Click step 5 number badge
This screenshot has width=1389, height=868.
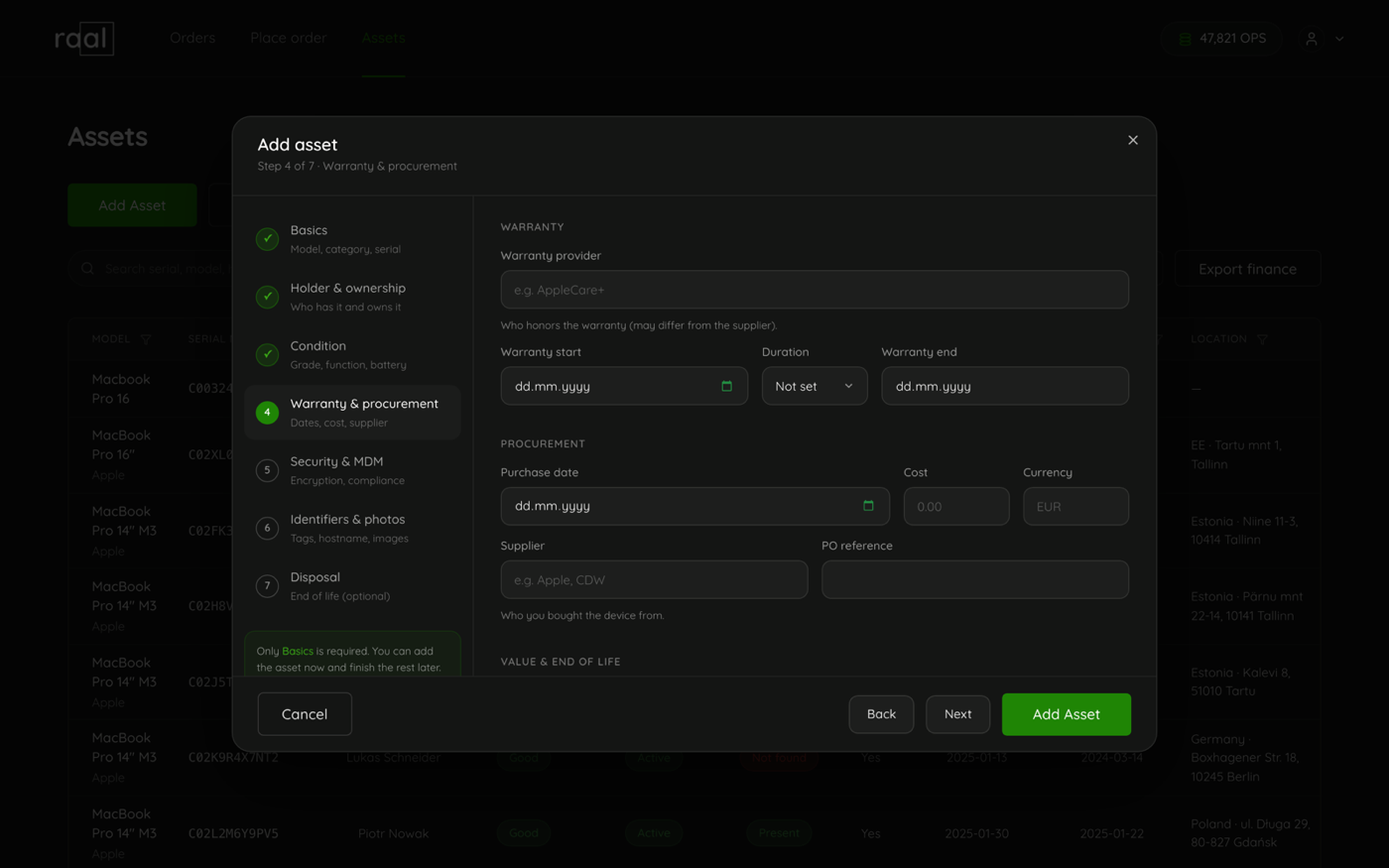(267, 470)
